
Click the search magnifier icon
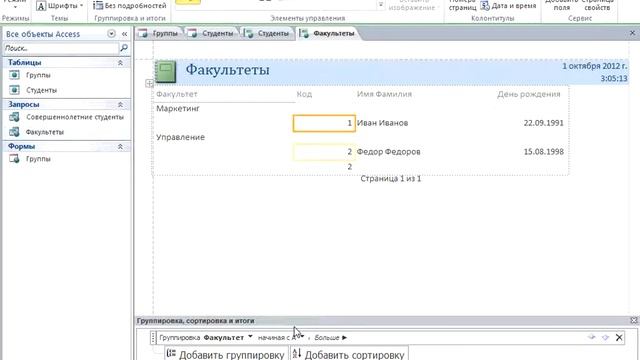point(124,48)
